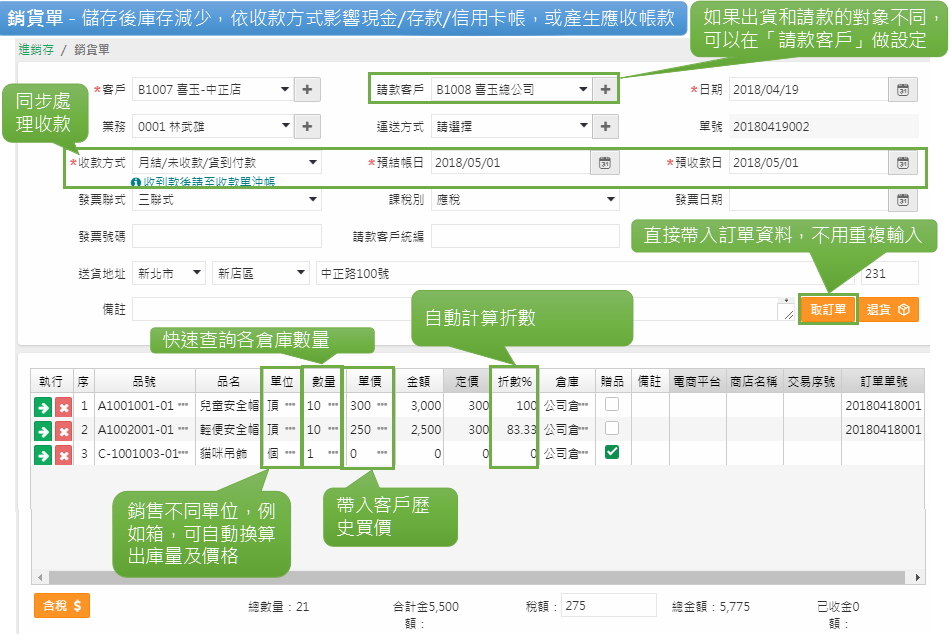Screen dimensions: 949x640
Task: Click the 訂單單號 column header
Action: (882, 381)
